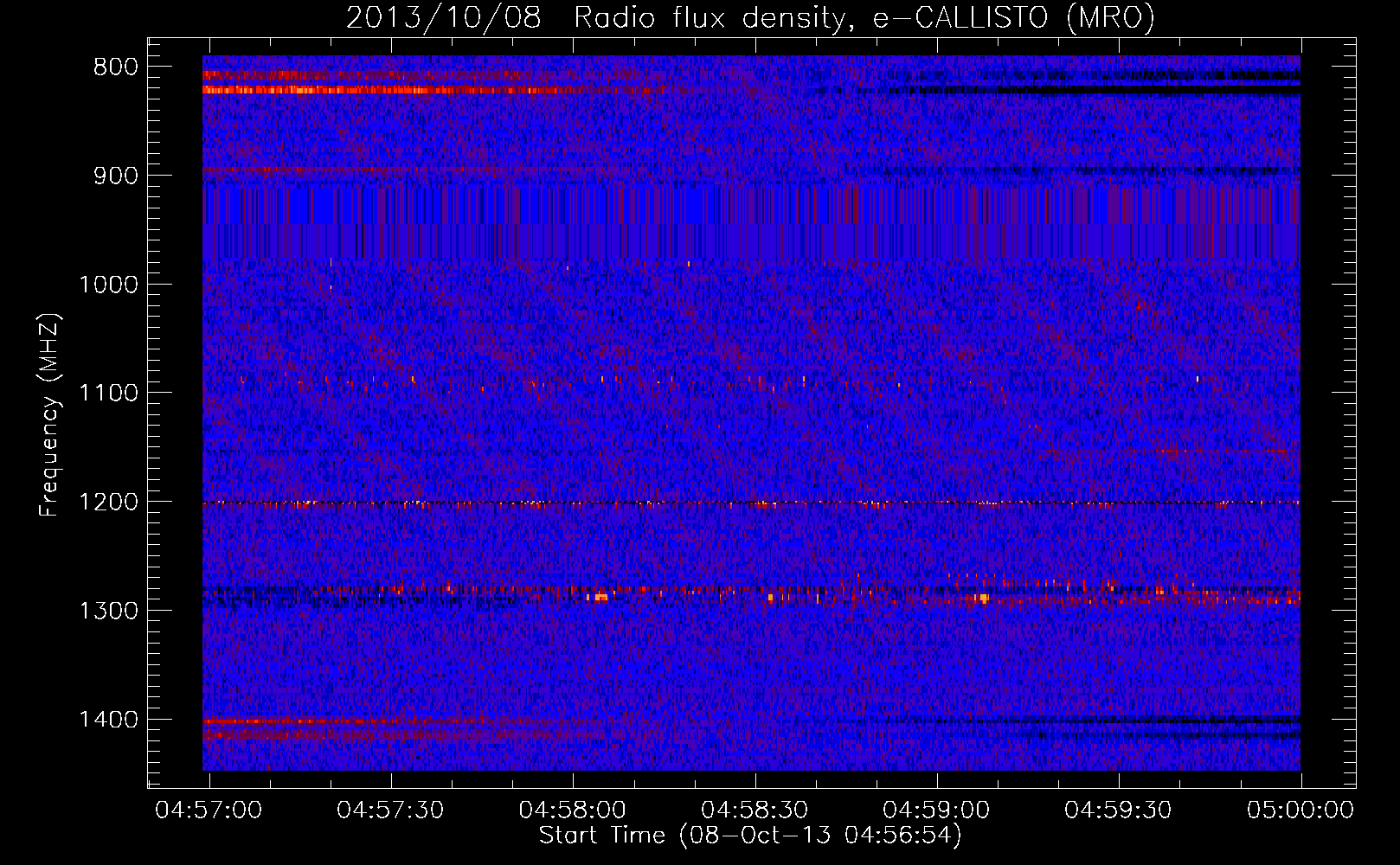Click the red emission band near 1285 MHz
The width and height of the screenshot is (1400, 865).
coord(751,593)
